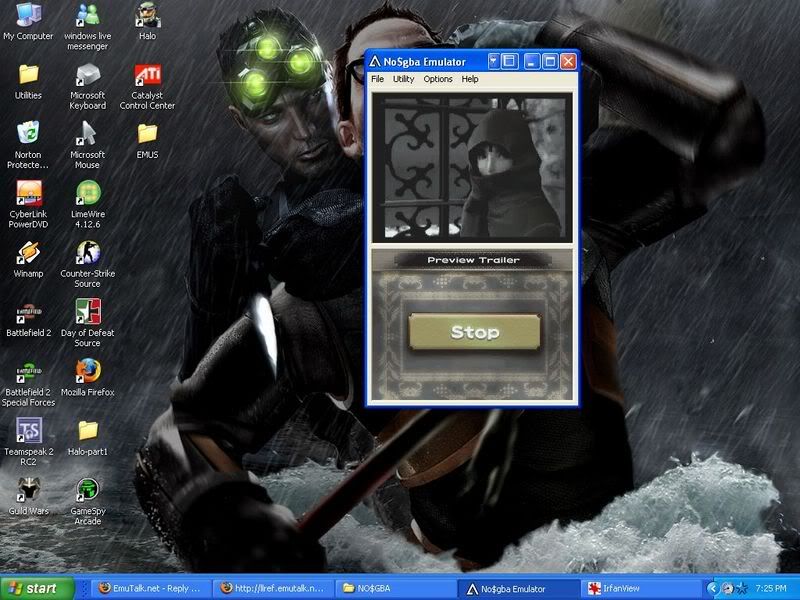
Task: Minimize the No$gba Emulator window
Action: (532, 62)
